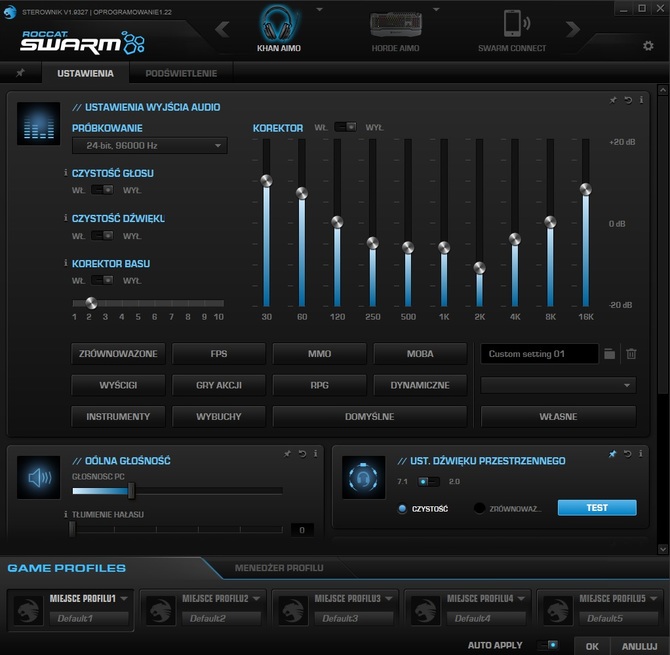Image resolution: width=670 pixels, height=655 pixels.
Task: Apply the MMO equalizer preset
Action: point(320,354)
